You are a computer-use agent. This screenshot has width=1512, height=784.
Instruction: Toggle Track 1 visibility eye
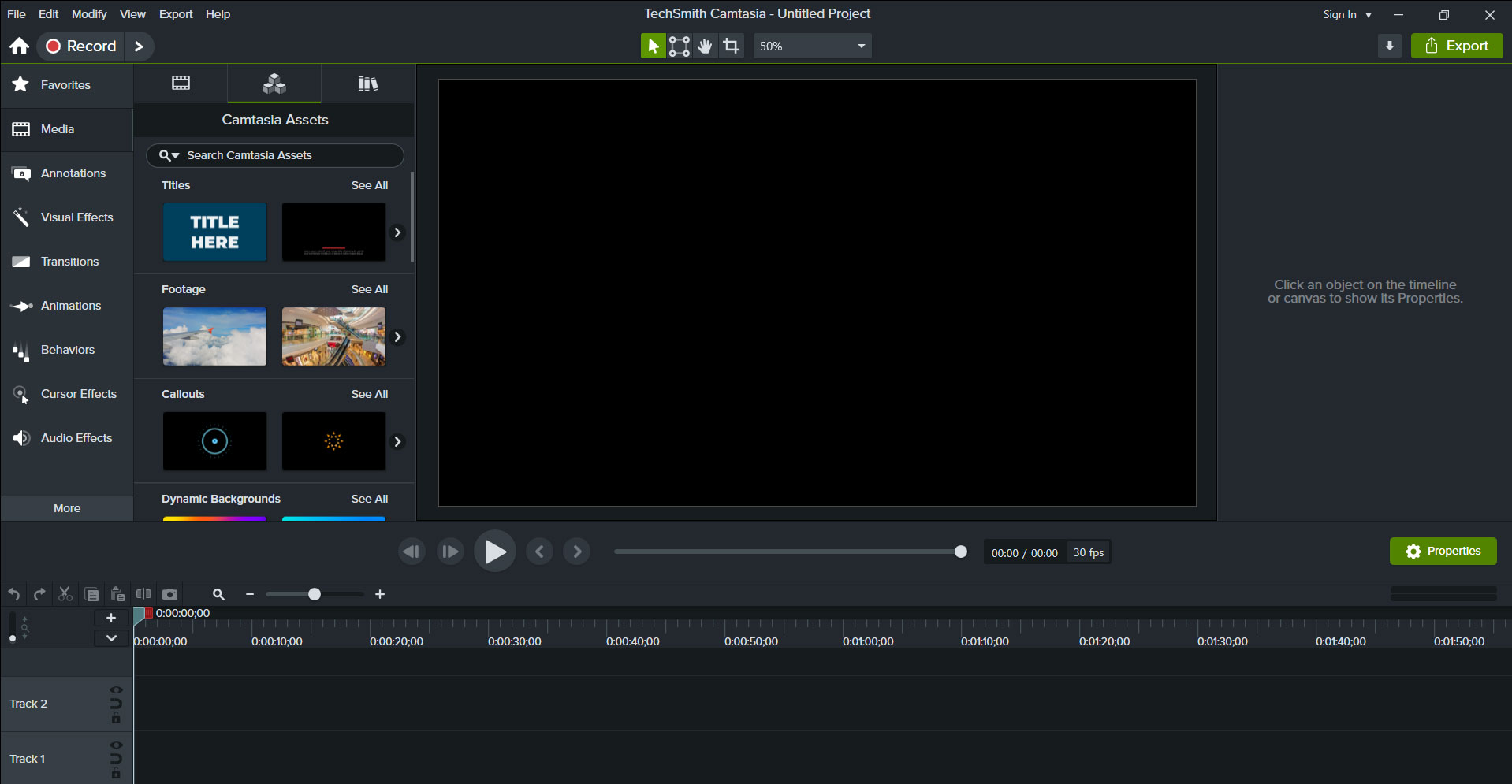click(116, 745)
